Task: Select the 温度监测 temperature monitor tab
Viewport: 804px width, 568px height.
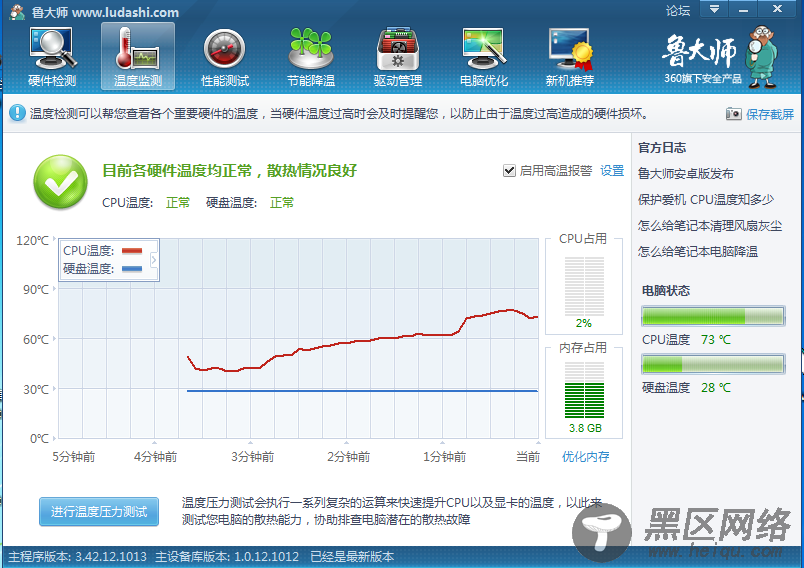Action: click(x=137, y=57)
